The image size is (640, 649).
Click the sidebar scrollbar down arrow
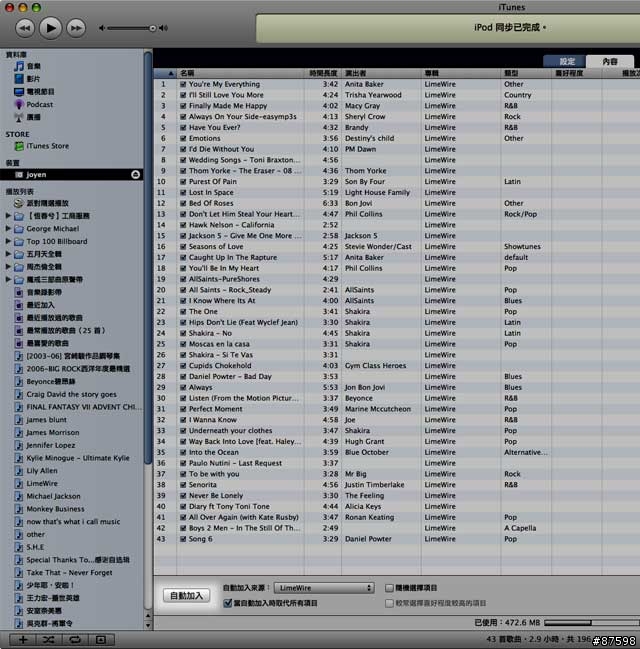point(148,626)
